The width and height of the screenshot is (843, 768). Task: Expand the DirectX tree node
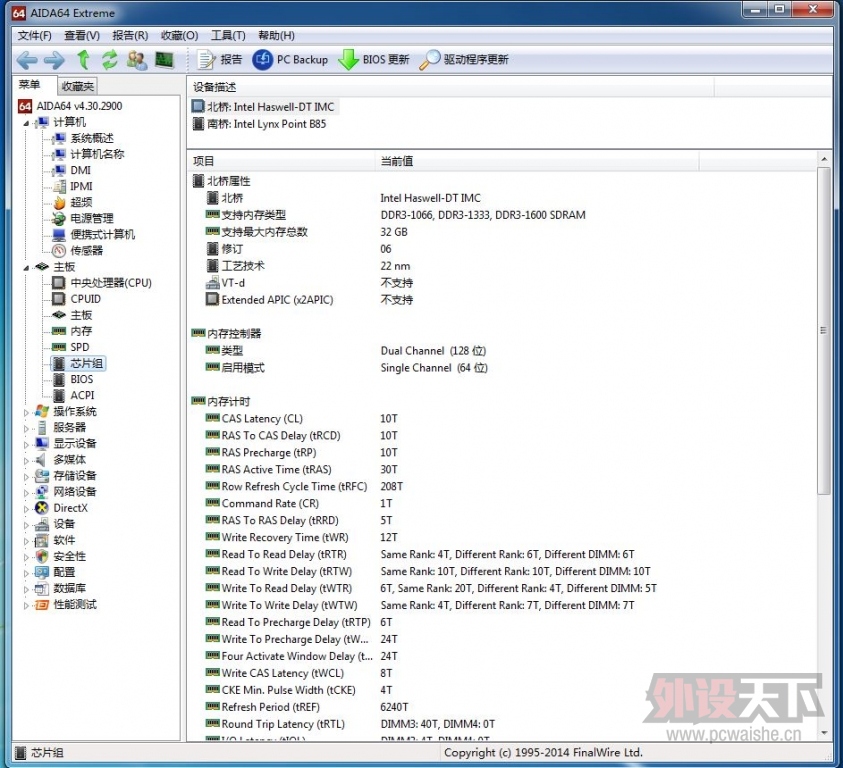pyautogui.click(x=26, y=509)
